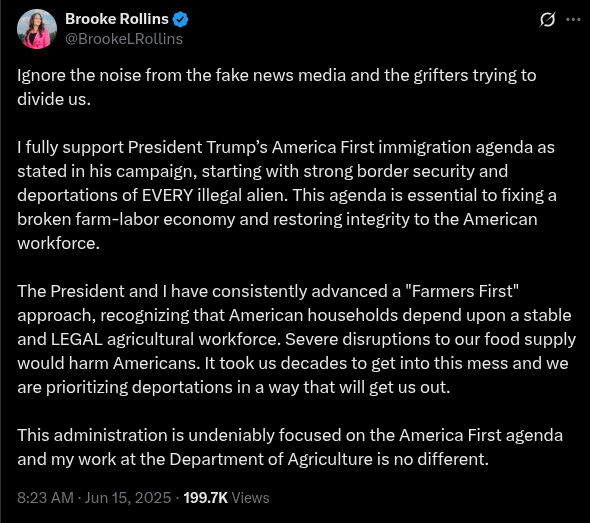
Task: Click the paragraph beginning "I fully support"
Action: (x=287, y=195)
